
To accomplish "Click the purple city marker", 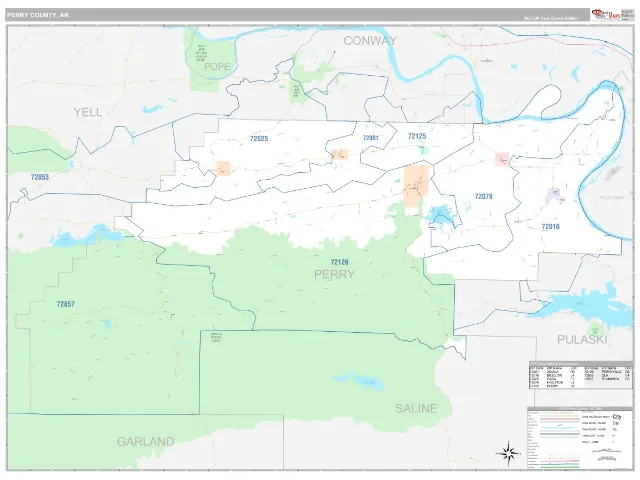I will coord(553,196).
